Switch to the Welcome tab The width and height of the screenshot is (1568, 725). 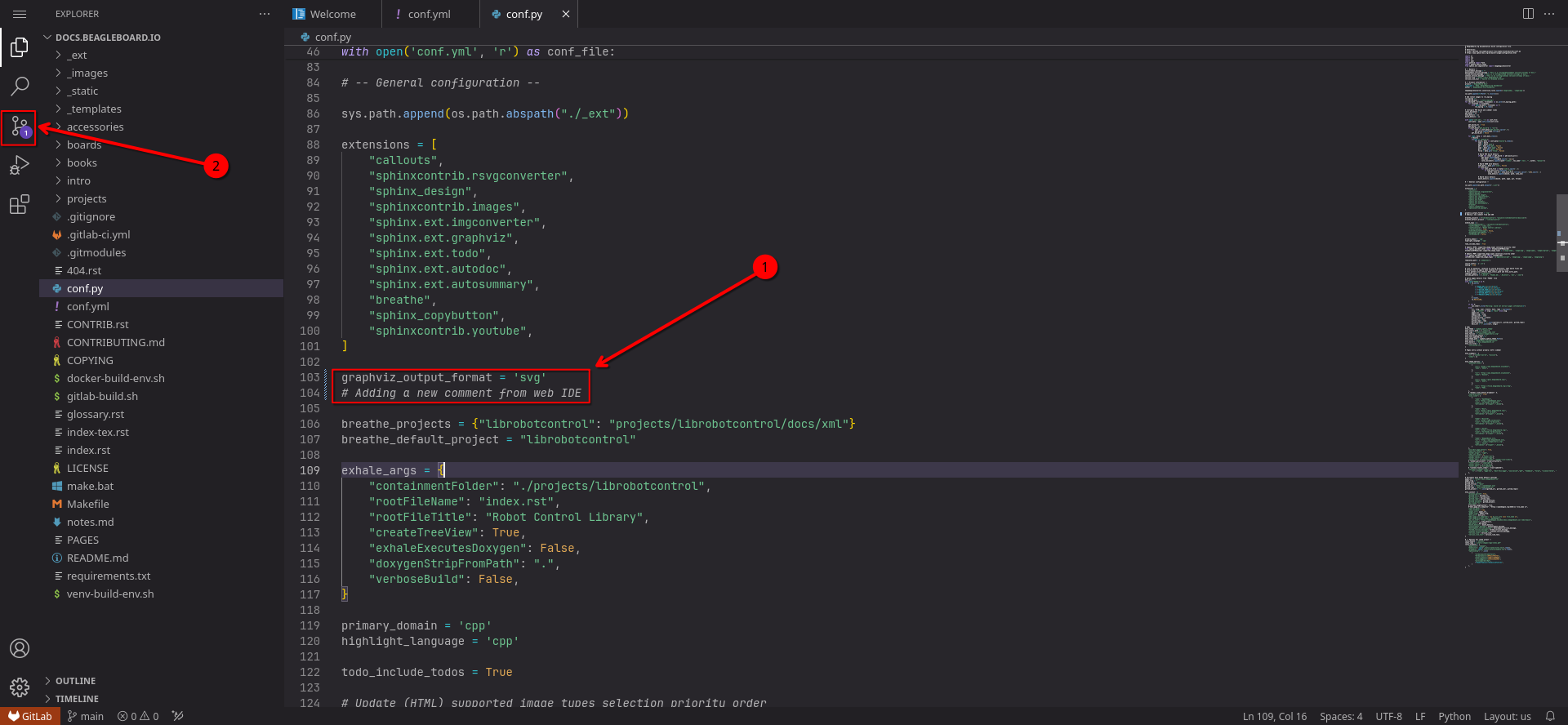[x=332, y=14]
